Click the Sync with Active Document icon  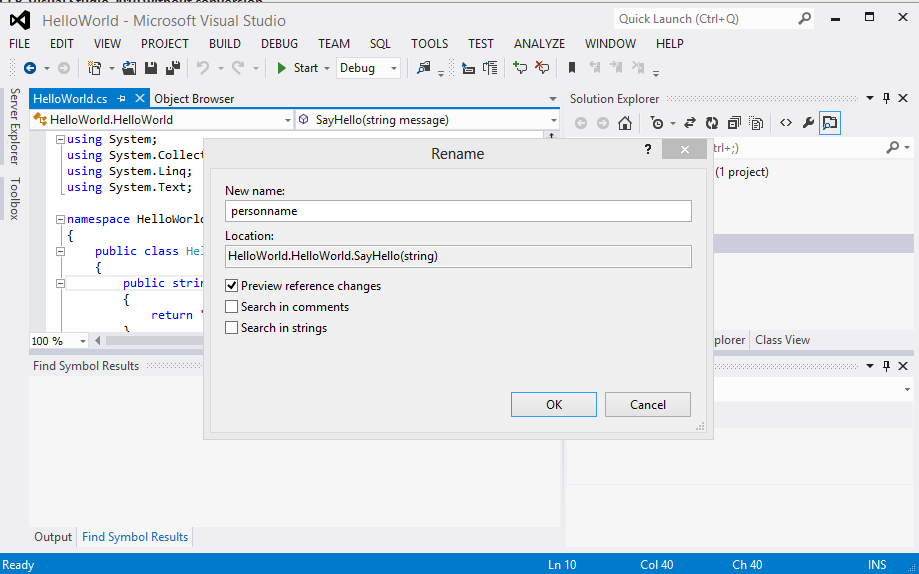point(690,123)
